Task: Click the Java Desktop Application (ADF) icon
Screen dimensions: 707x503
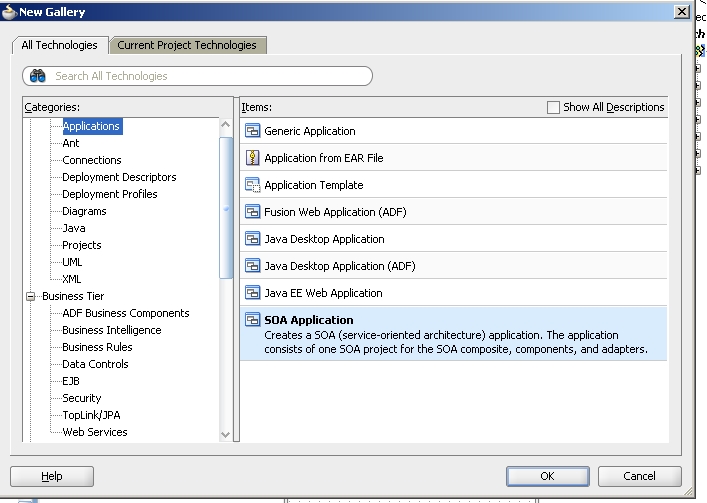Action: [x=252, y=266]
